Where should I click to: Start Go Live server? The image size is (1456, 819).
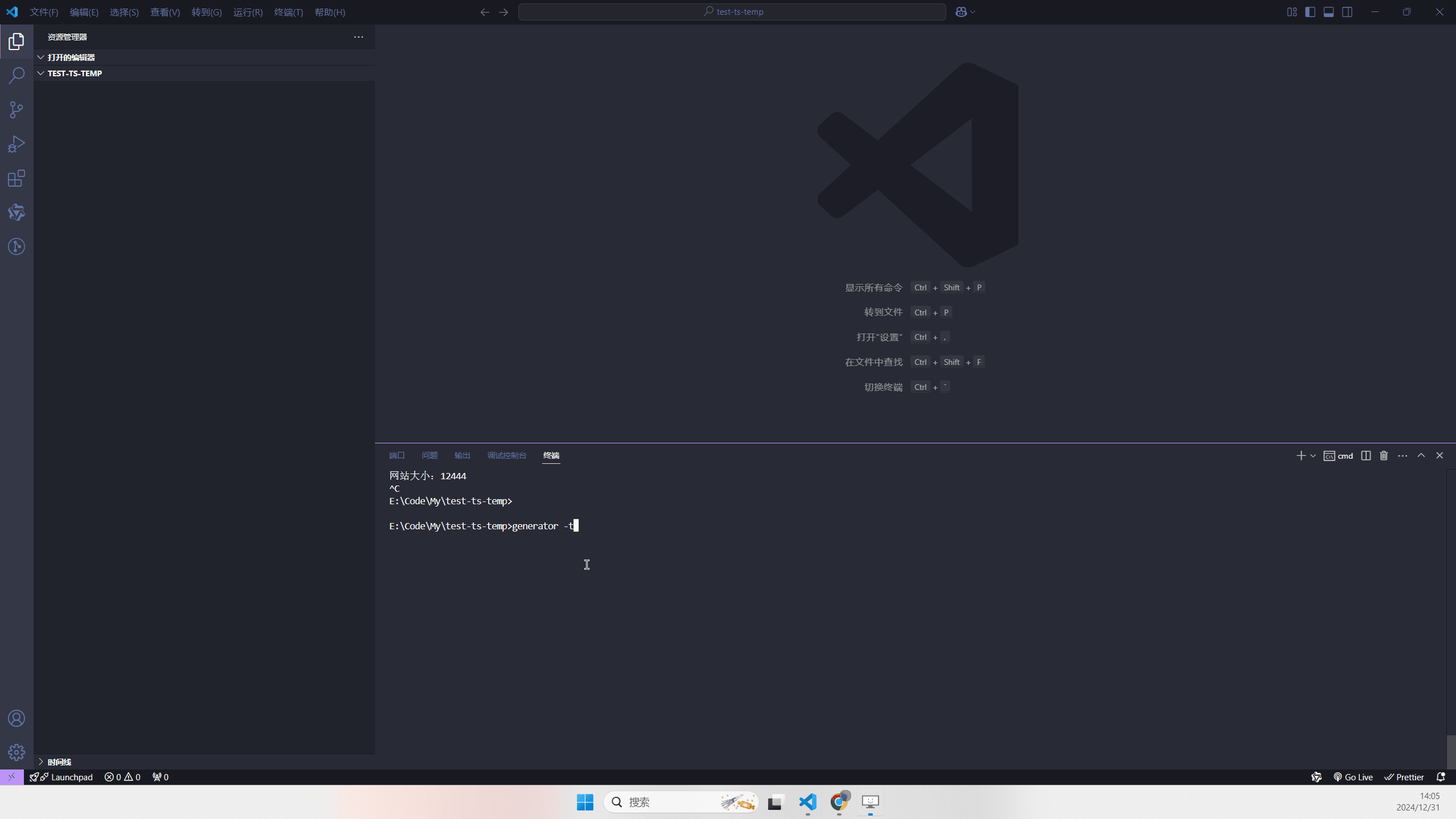1353,777
